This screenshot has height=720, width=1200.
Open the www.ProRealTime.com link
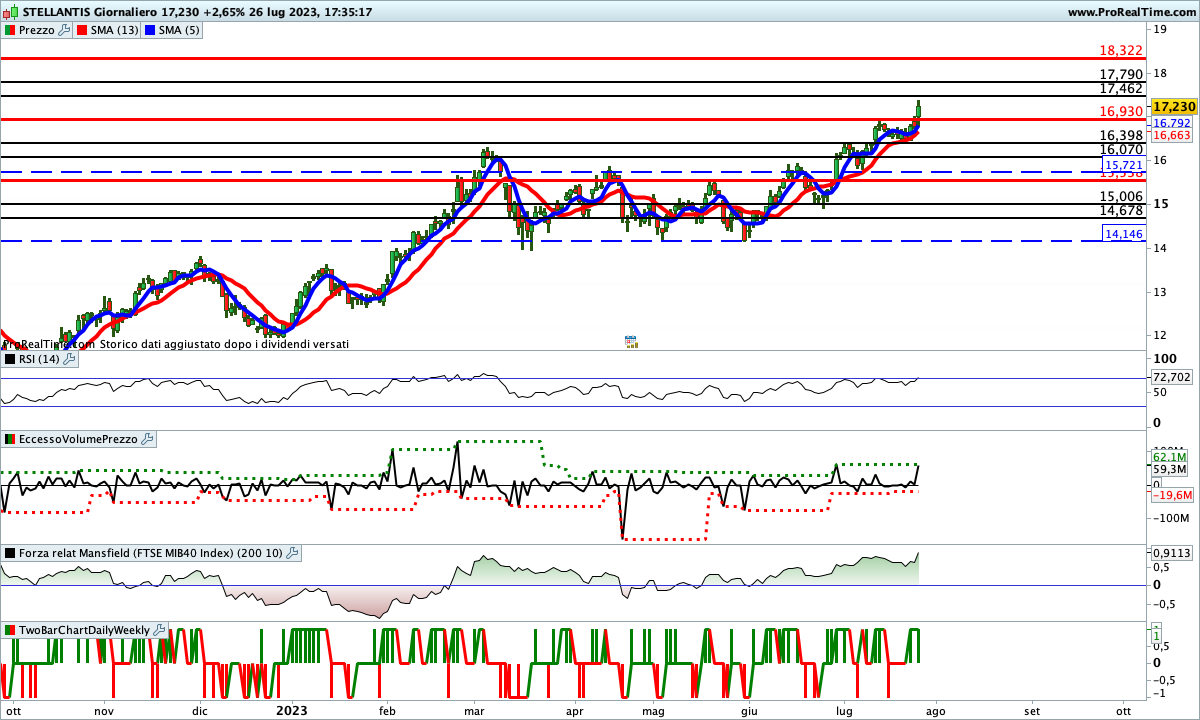[x=1131, y=12]
